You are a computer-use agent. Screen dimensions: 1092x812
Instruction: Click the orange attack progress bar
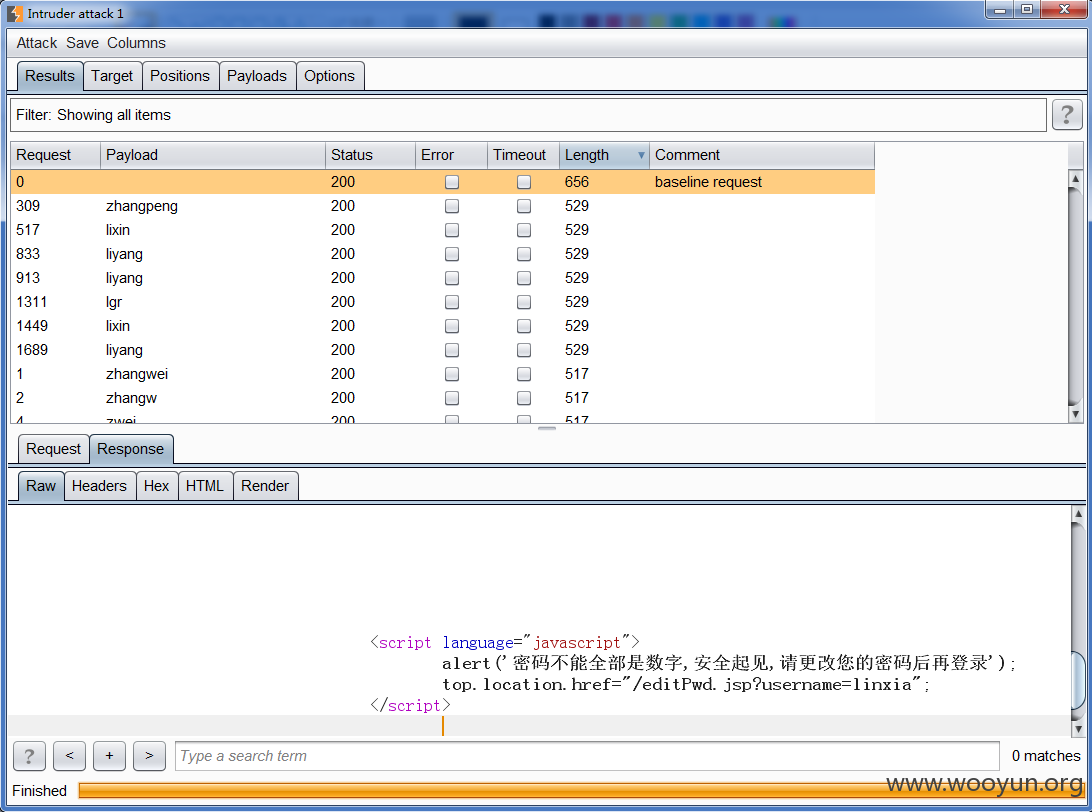click(x=581, y=790)
